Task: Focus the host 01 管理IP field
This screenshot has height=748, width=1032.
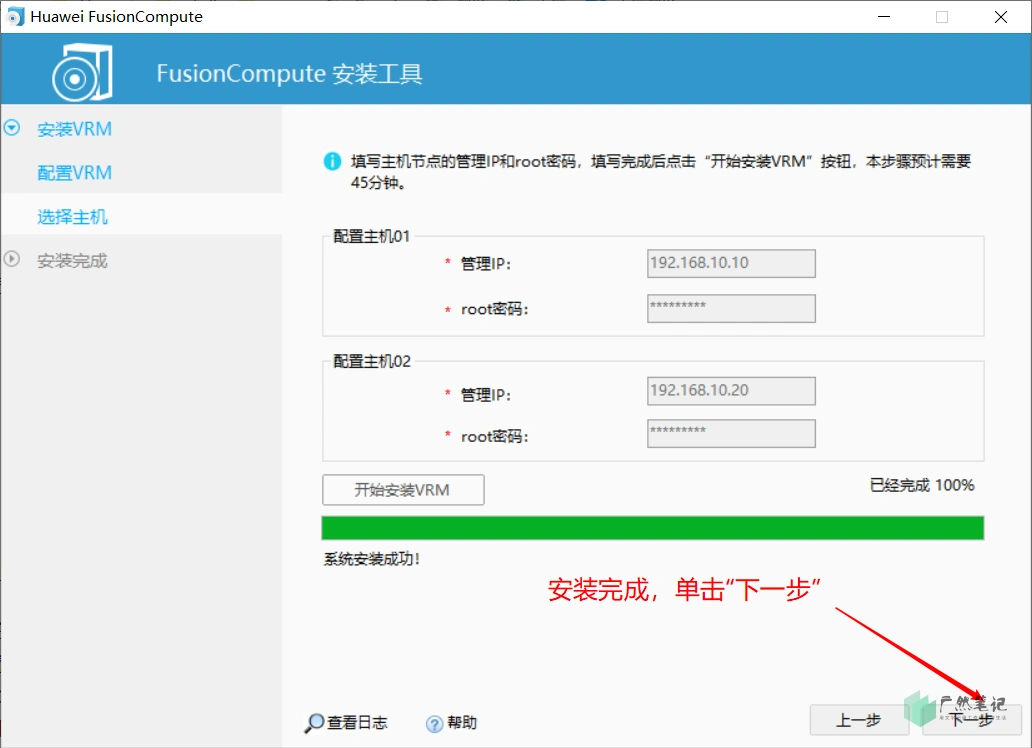Action: click(x=731, y=263)
